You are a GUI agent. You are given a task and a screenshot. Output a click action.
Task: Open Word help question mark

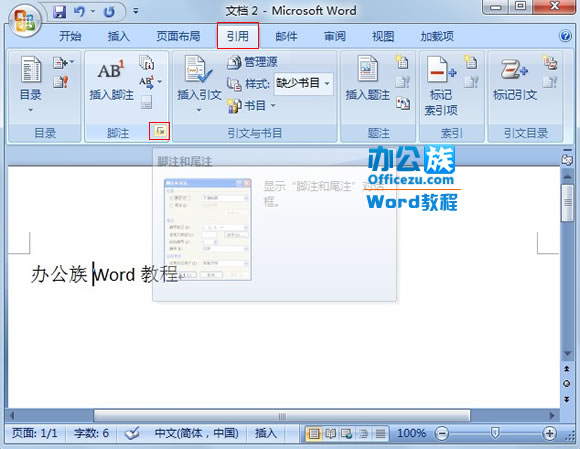tap(565, 36)
